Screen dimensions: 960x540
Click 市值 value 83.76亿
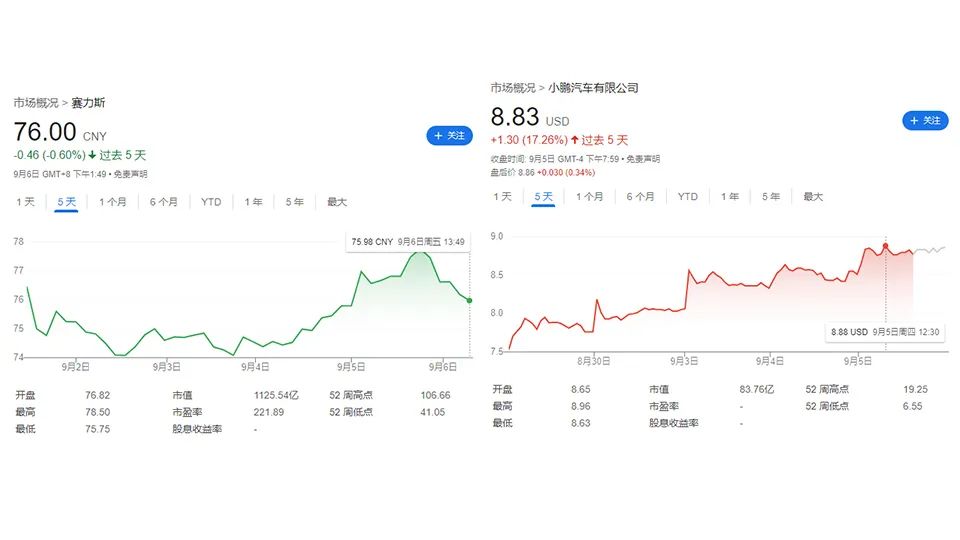tap(757, 389)
